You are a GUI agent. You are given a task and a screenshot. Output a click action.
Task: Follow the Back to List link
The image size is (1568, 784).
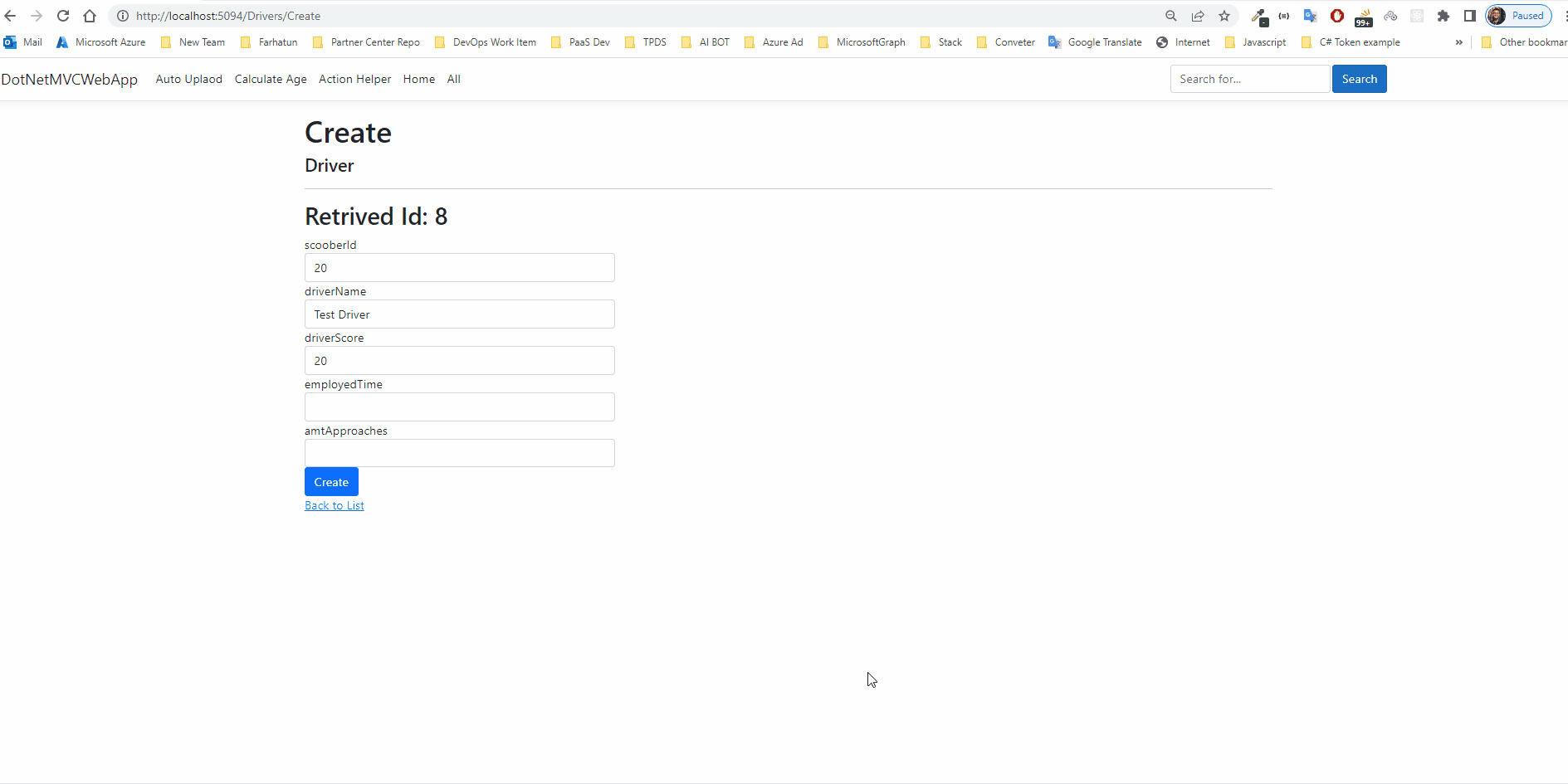(334, 505)
